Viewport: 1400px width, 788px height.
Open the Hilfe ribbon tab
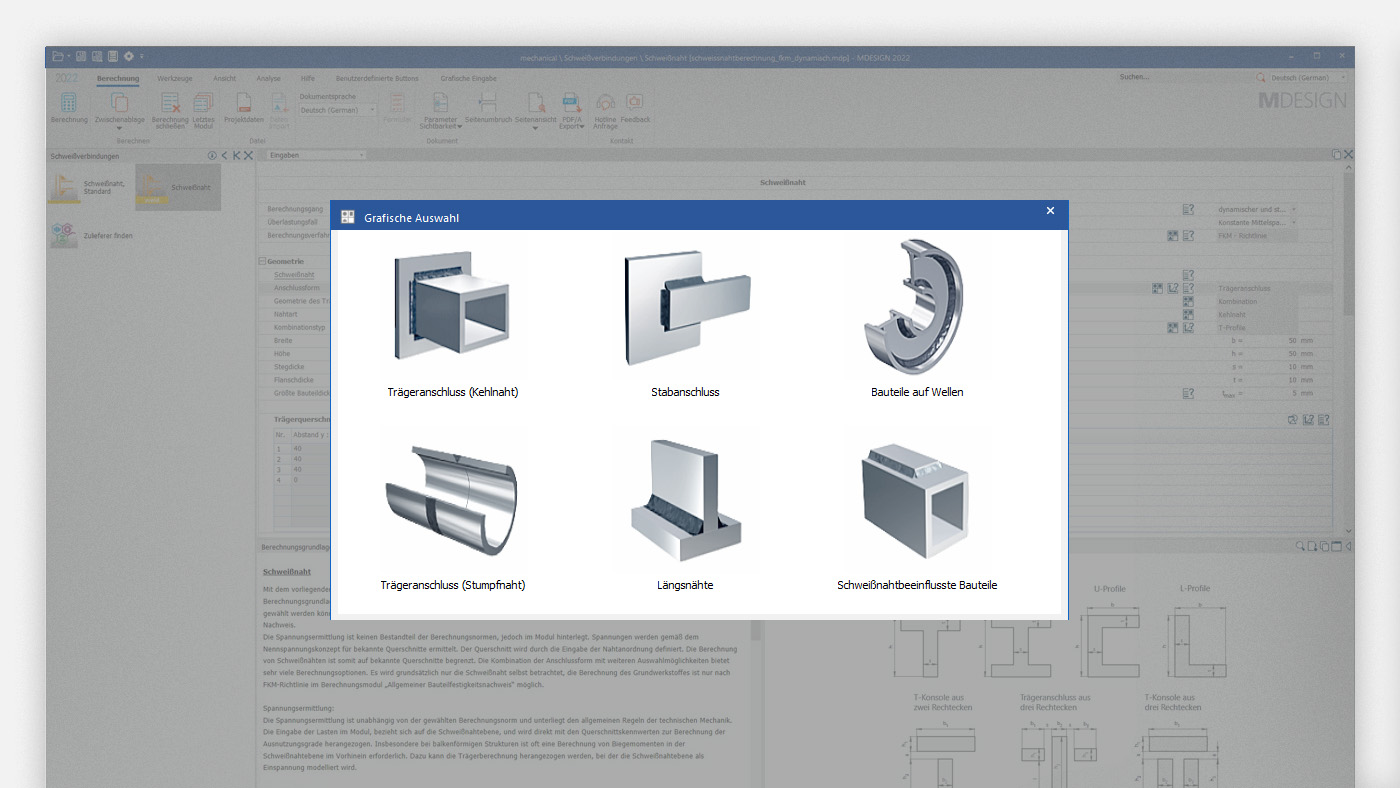click(x=308, y=78)
